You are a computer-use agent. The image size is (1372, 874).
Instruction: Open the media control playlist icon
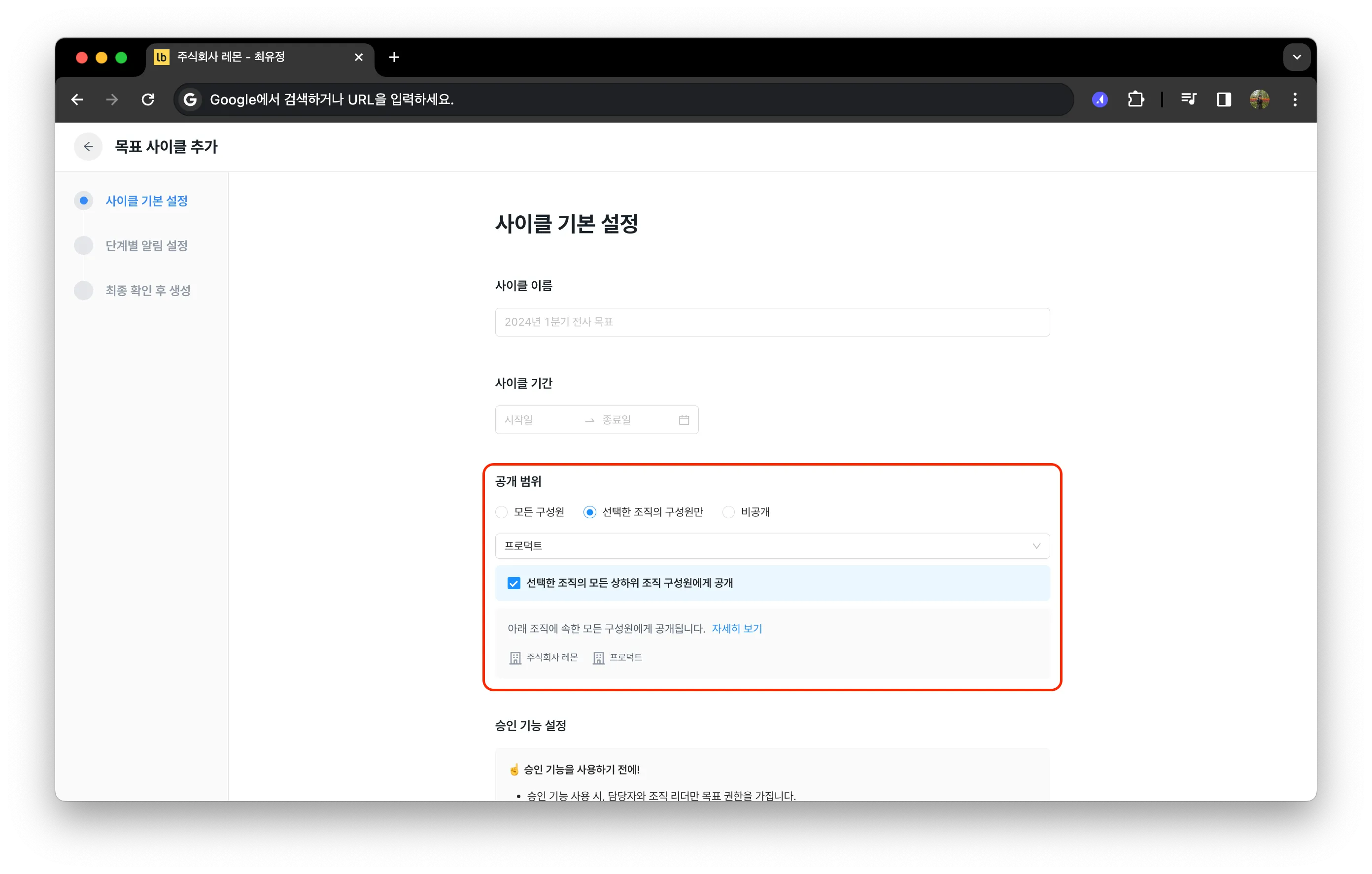(x=1189, y=100)
